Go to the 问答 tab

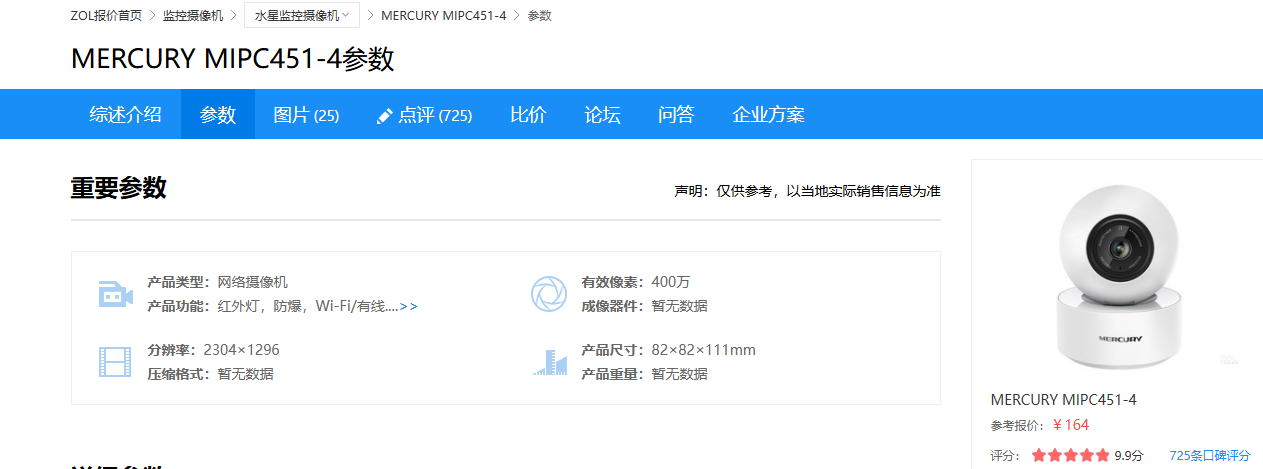point(676,114)
